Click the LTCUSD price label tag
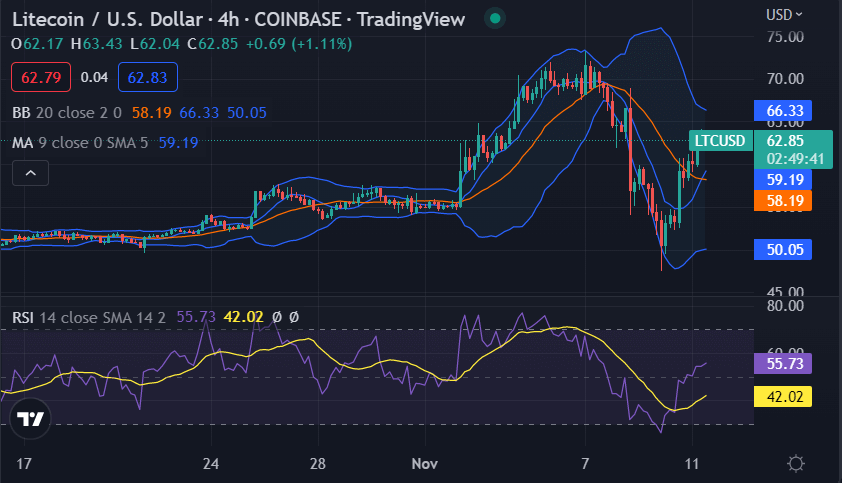 [720, 141]
